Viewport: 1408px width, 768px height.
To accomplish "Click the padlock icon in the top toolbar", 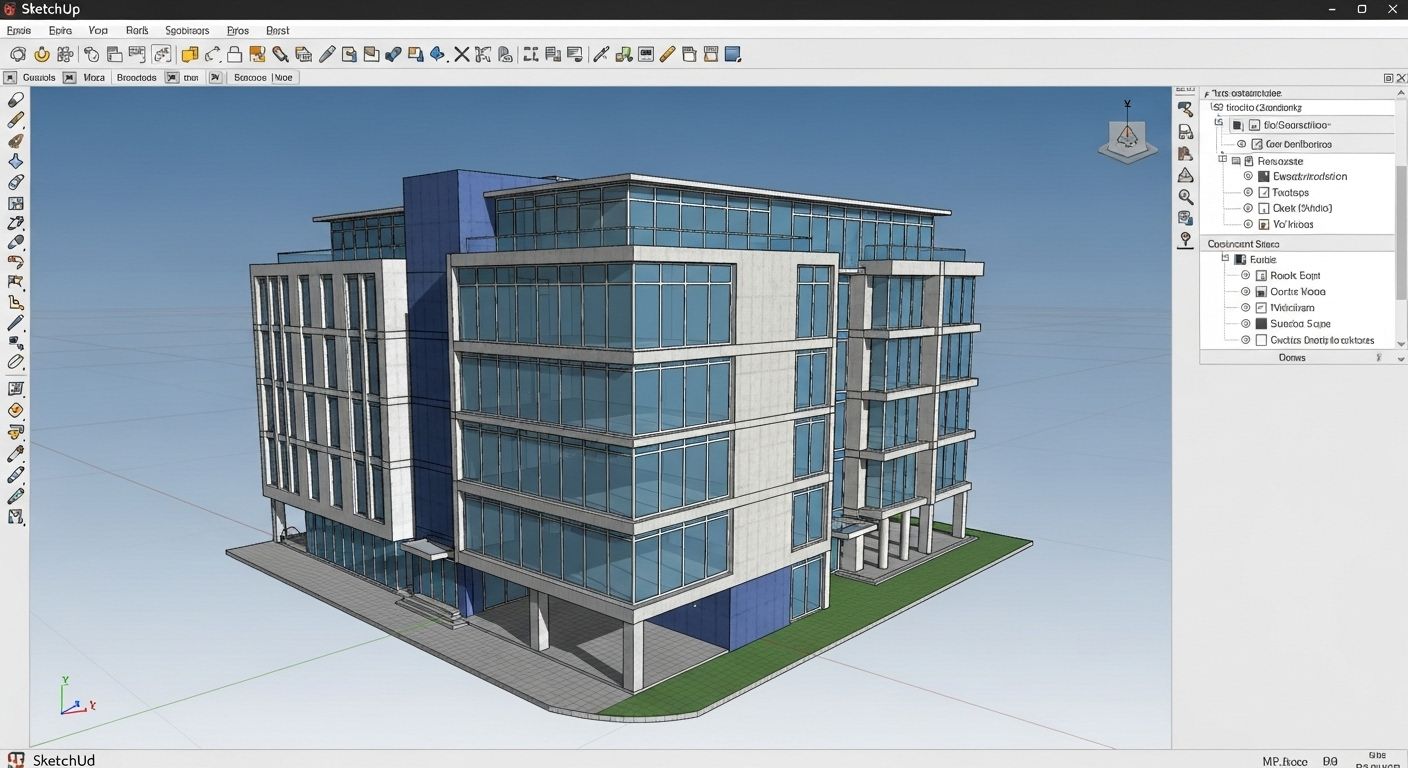I will point(234,54).
